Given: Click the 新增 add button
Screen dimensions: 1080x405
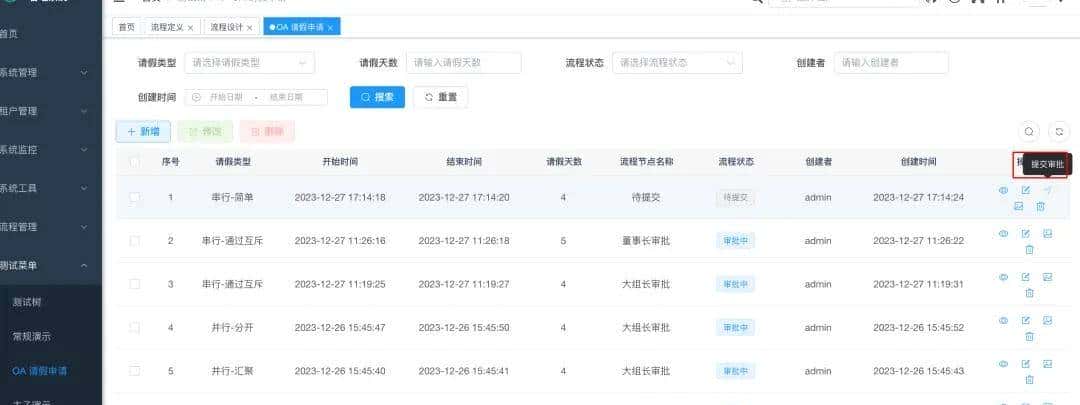Looking at the screenshot, I should 143,132.
